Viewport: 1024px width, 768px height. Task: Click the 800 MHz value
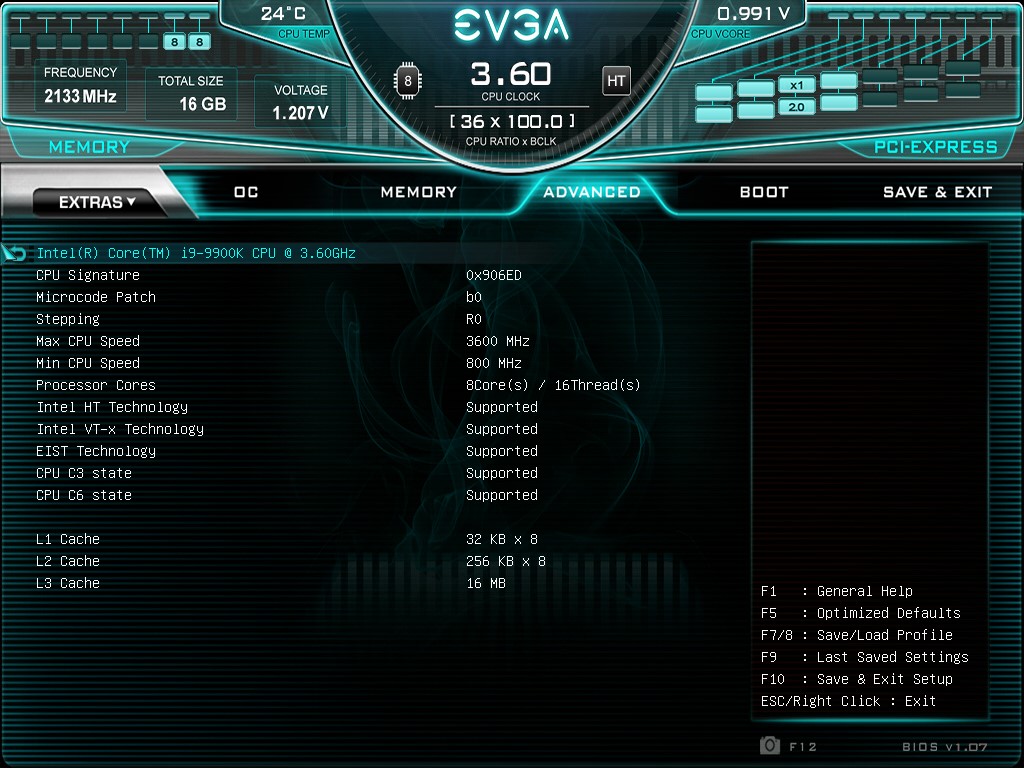coord(494,363)
